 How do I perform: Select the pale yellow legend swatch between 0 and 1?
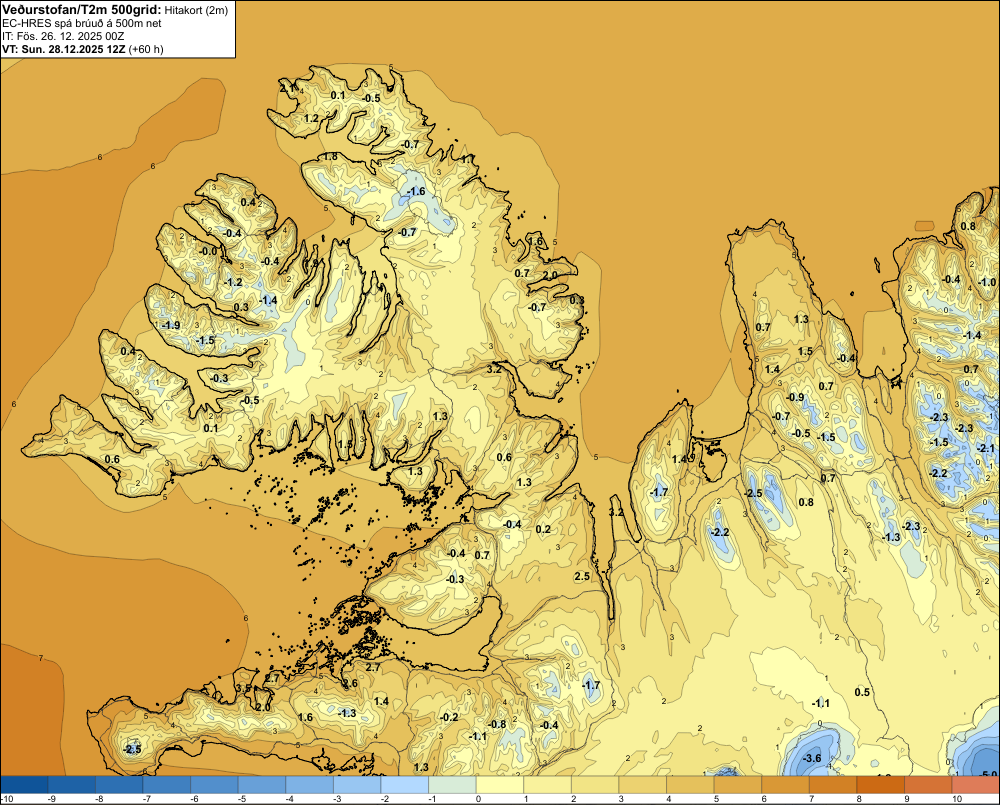point(500,785)
